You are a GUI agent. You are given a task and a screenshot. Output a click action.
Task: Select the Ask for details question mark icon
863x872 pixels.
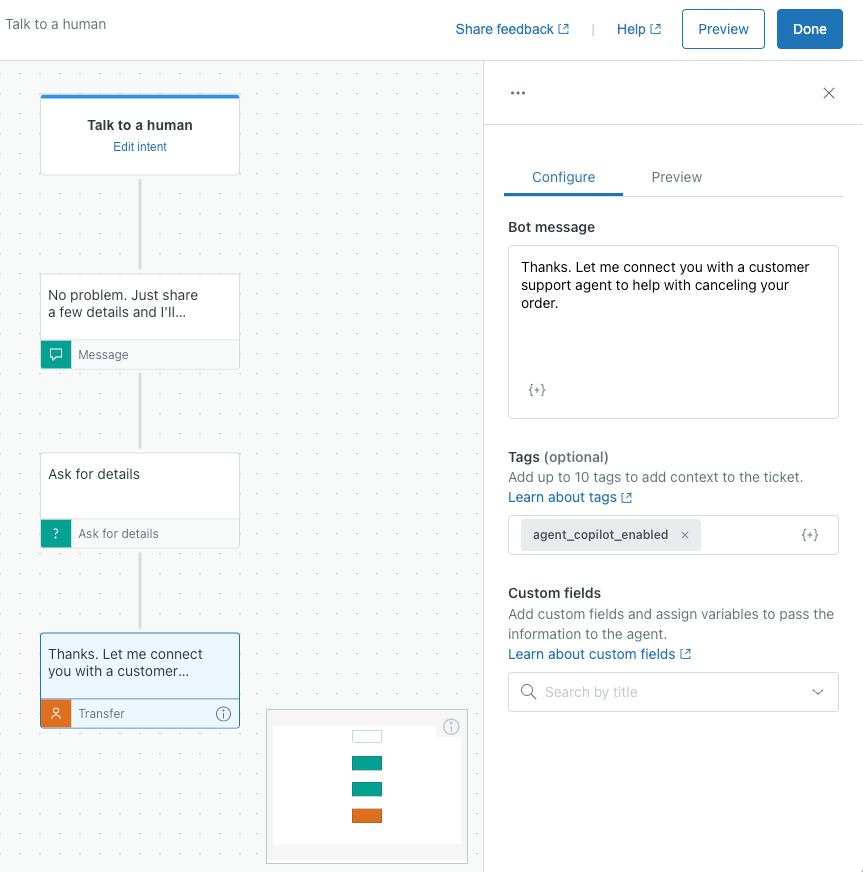tap(56, 533)
